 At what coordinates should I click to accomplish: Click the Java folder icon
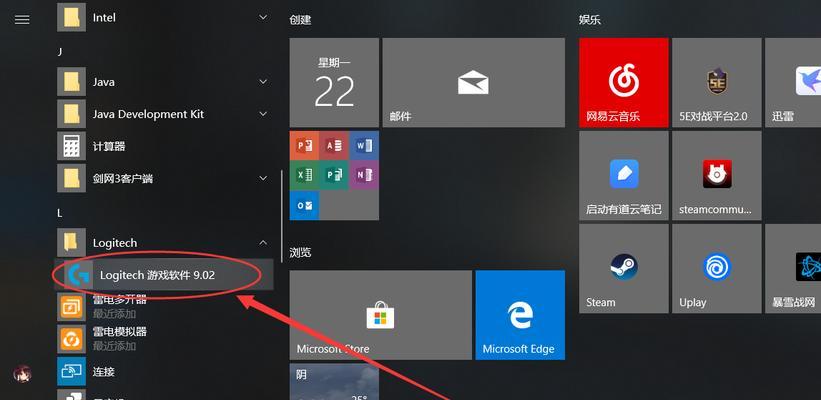click(71, 82)
